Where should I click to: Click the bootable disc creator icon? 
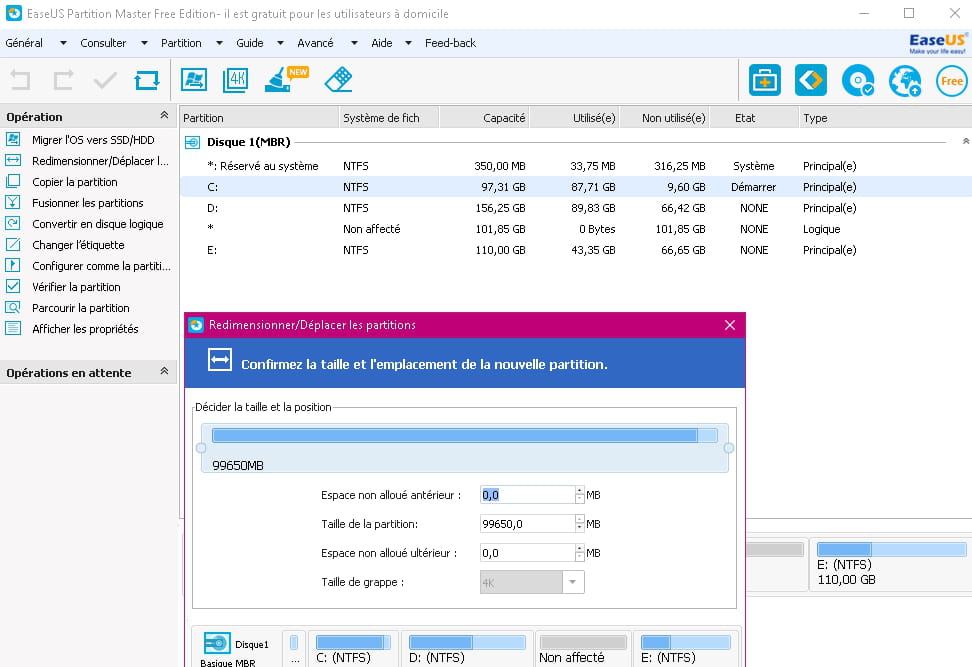click(x=857, y=81)
